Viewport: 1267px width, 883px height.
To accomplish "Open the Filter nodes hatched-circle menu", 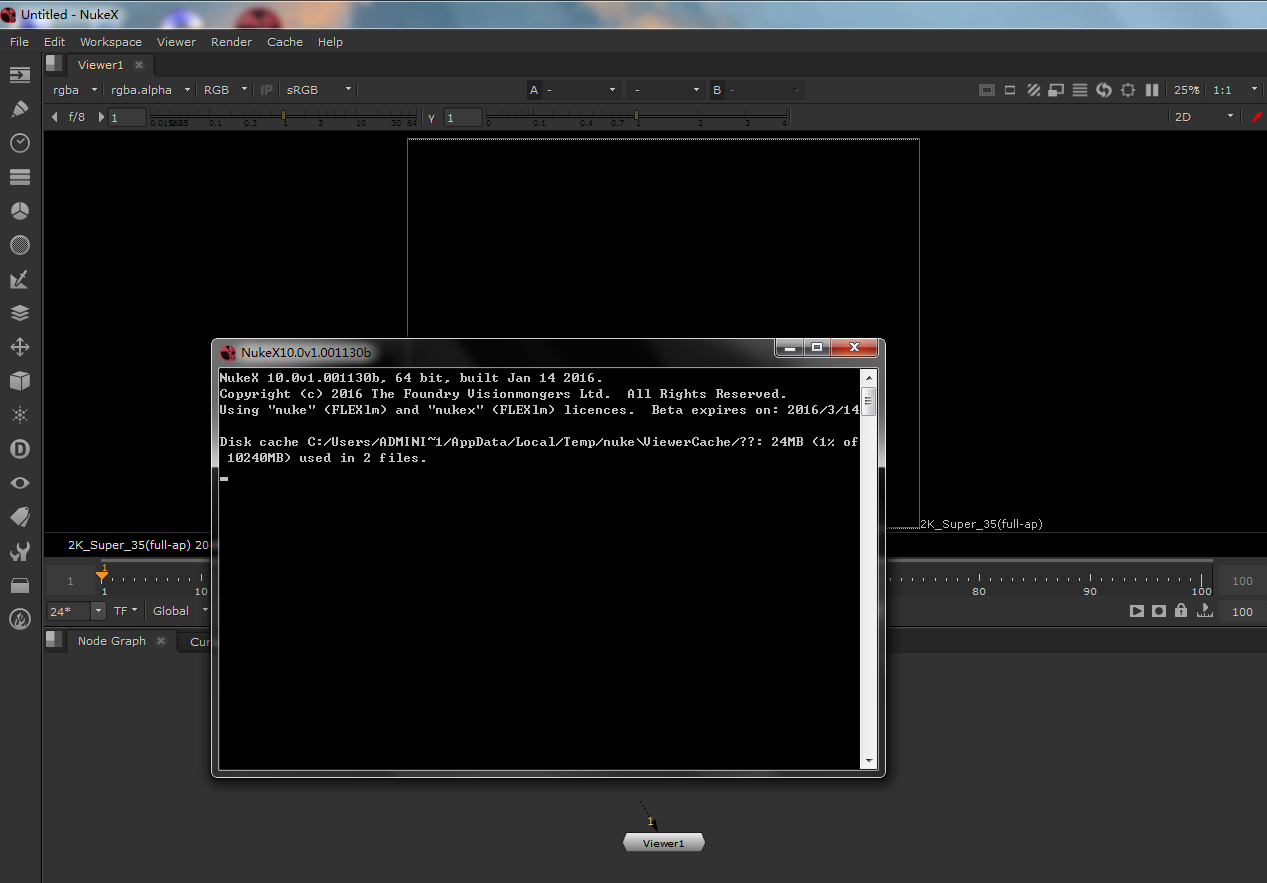I will point(20,245).
